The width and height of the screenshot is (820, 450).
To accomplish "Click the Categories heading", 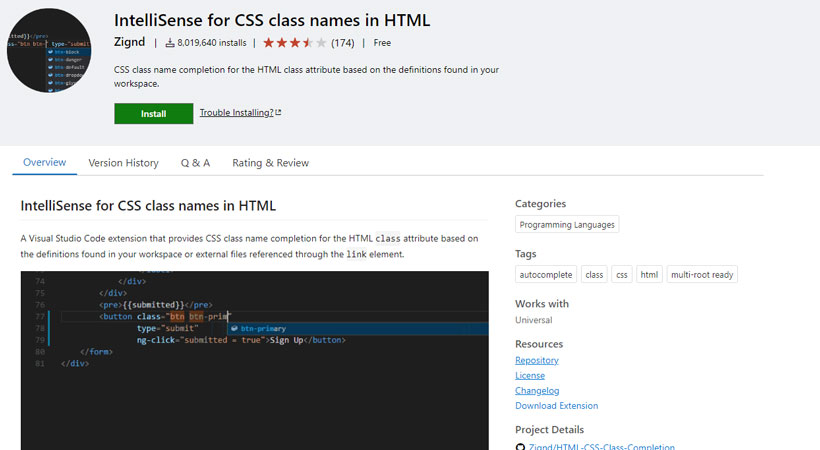I will coord(540,204).
